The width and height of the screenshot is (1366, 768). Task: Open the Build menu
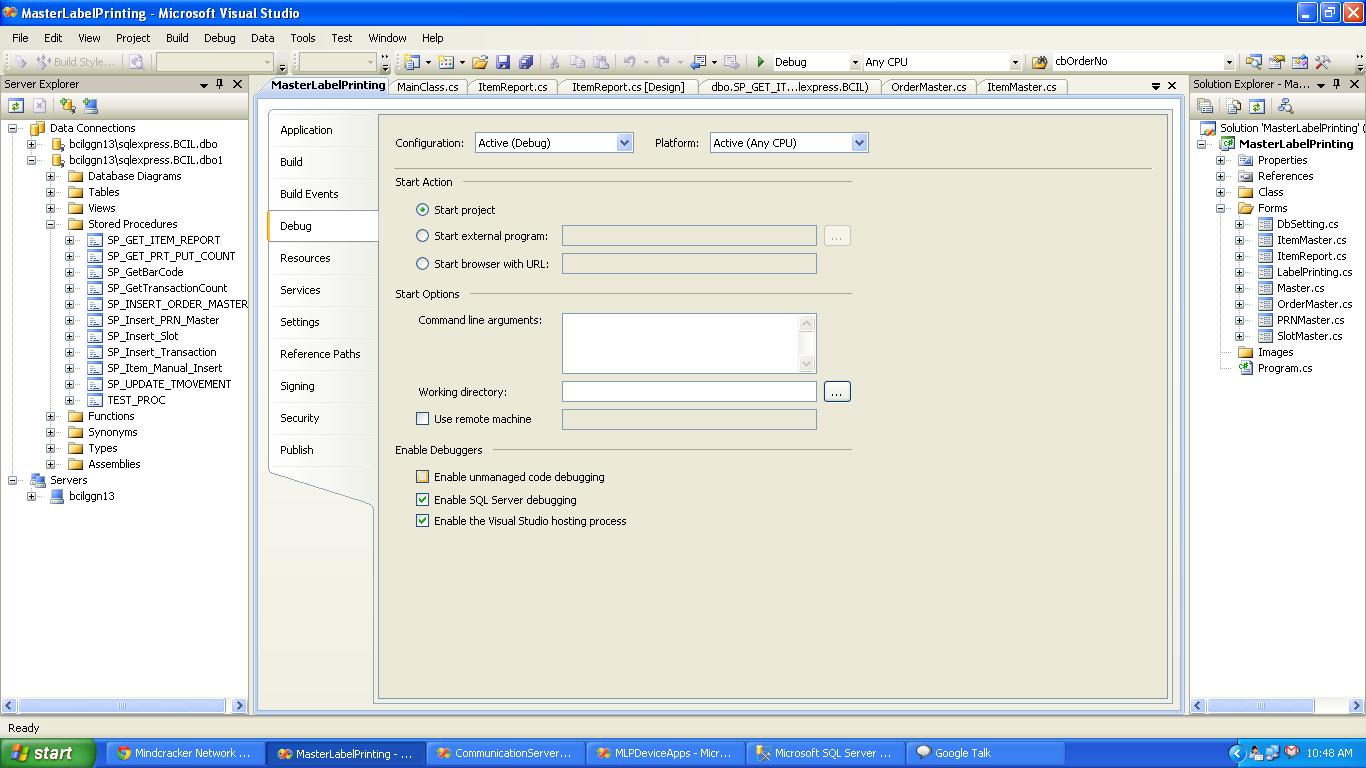(177, 38)
